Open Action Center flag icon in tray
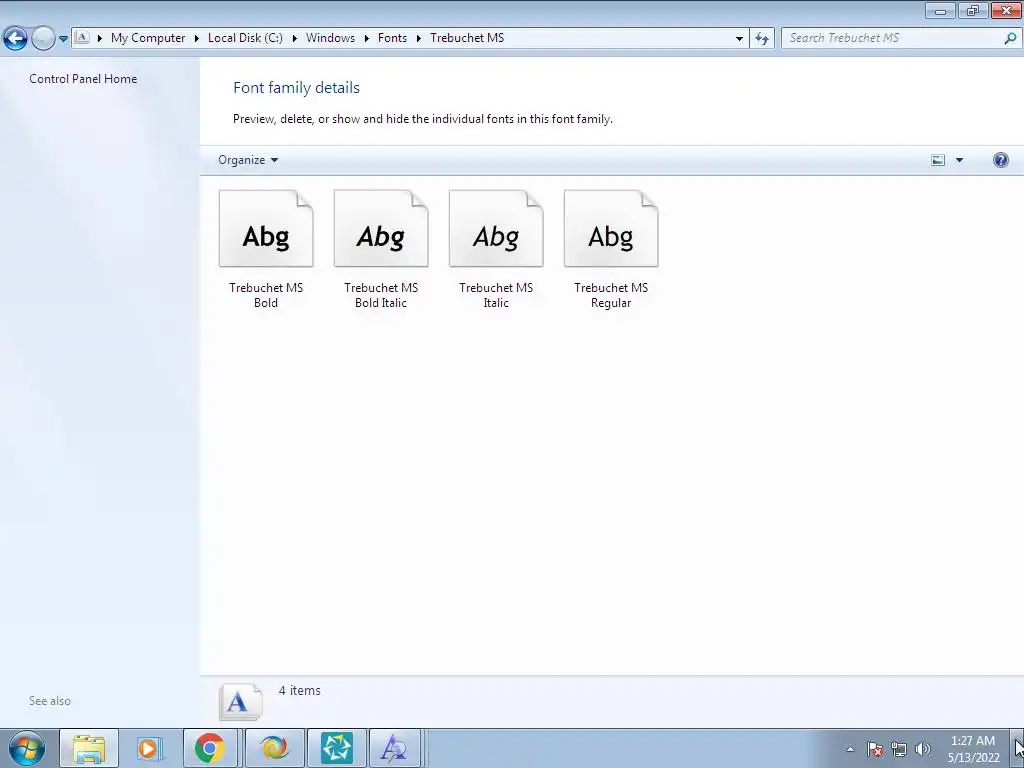Viewport: 1024px width, 768px height. click(875, 749)
